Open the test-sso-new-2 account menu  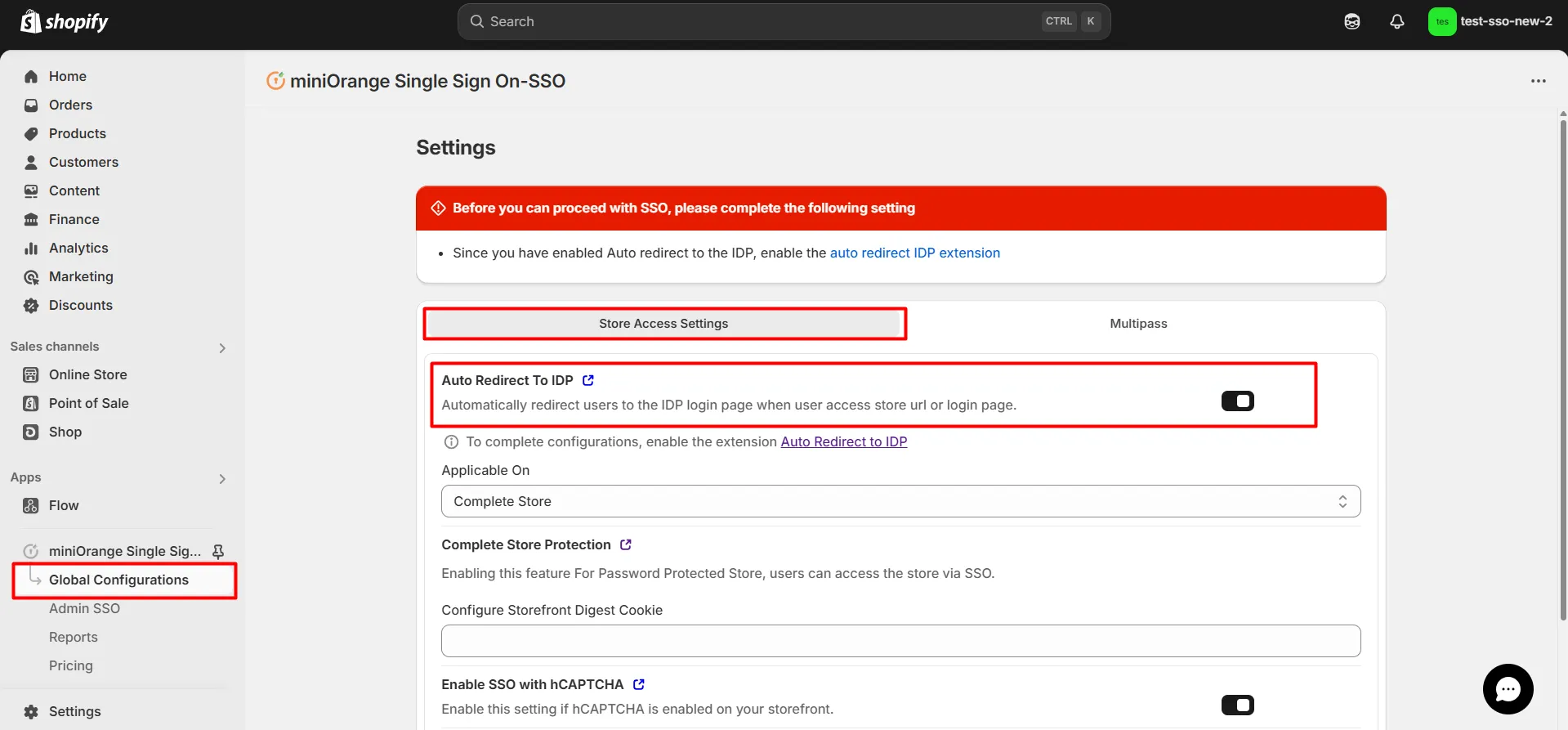1491,21
